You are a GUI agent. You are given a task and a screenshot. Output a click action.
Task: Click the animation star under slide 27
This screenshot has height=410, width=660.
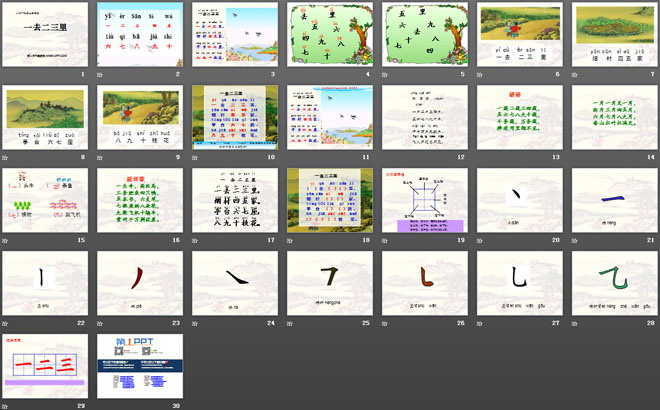pos(480,323)
